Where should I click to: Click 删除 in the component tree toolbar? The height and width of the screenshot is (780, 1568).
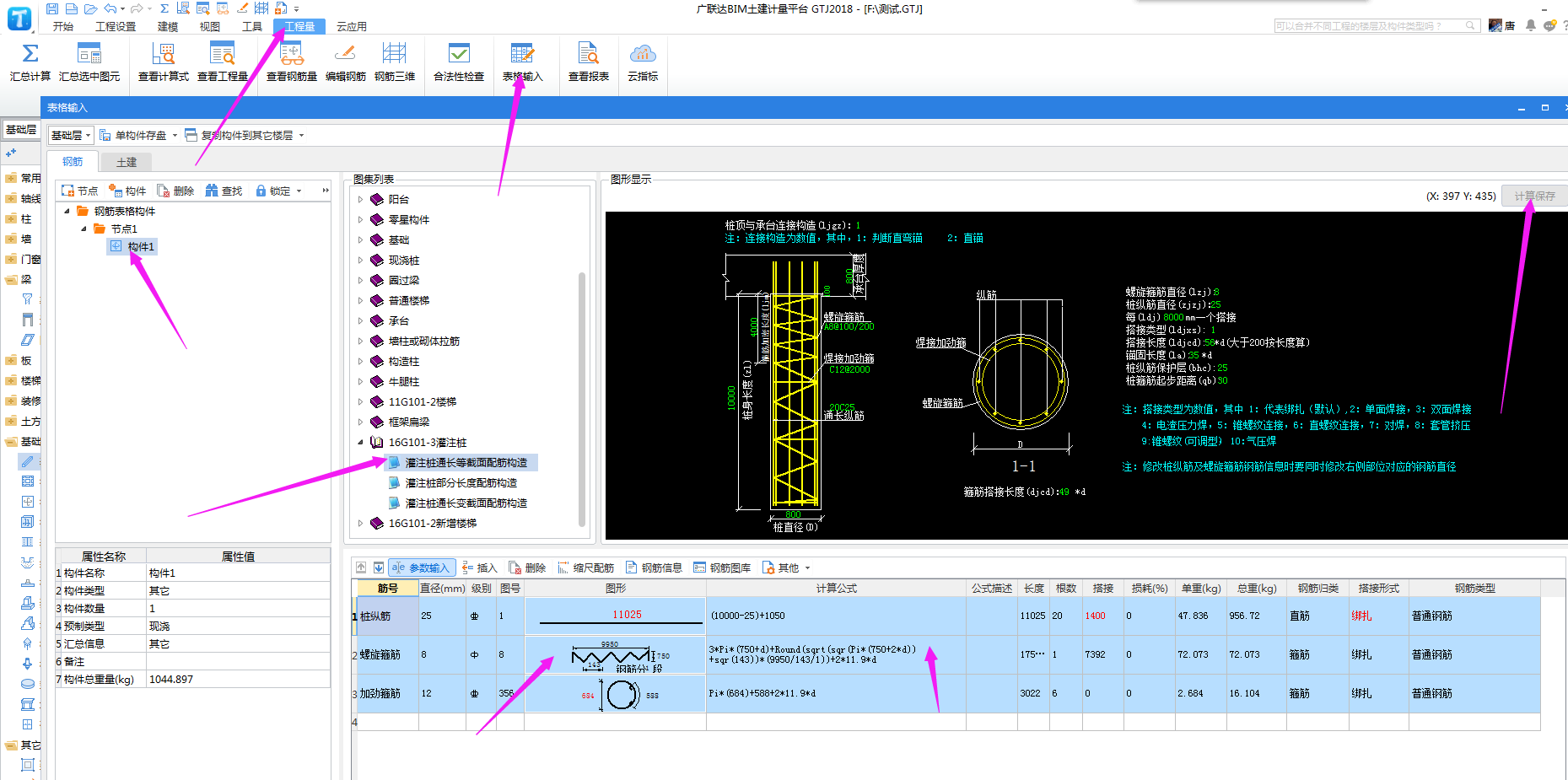[175, 191]
